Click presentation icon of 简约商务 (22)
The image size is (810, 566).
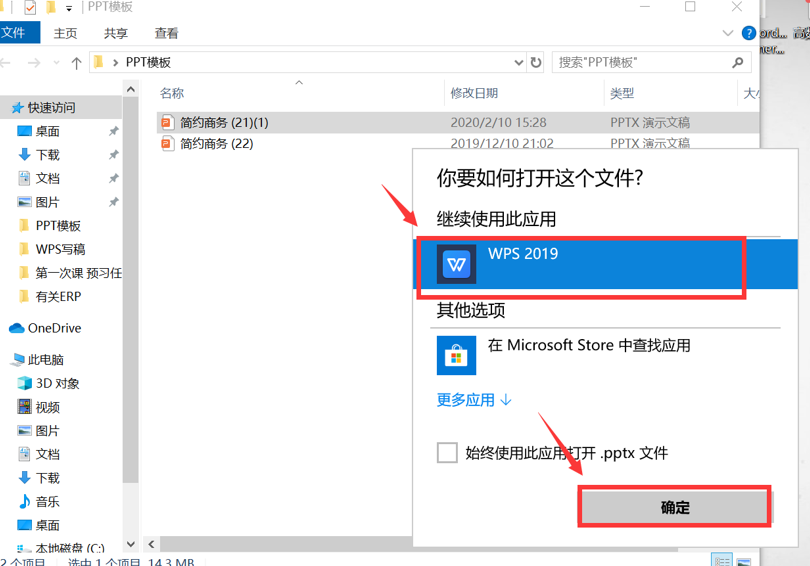(x=167, y=143)
